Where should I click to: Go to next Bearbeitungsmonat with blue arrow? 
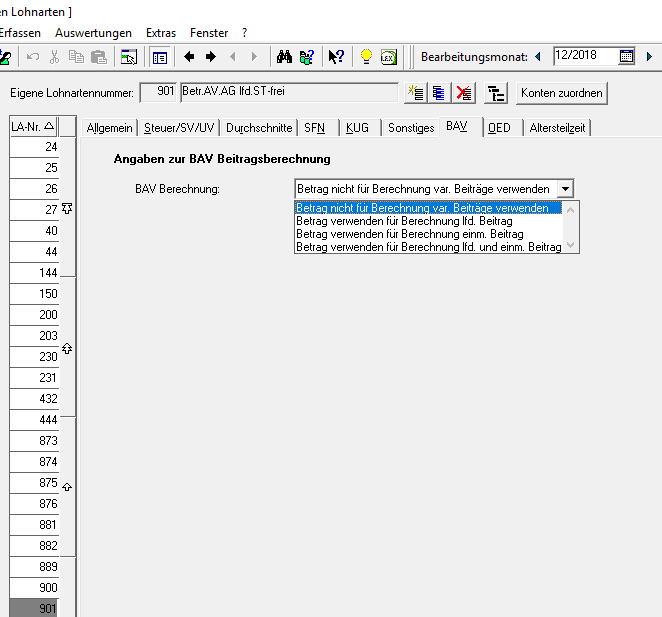click(649, 56)
